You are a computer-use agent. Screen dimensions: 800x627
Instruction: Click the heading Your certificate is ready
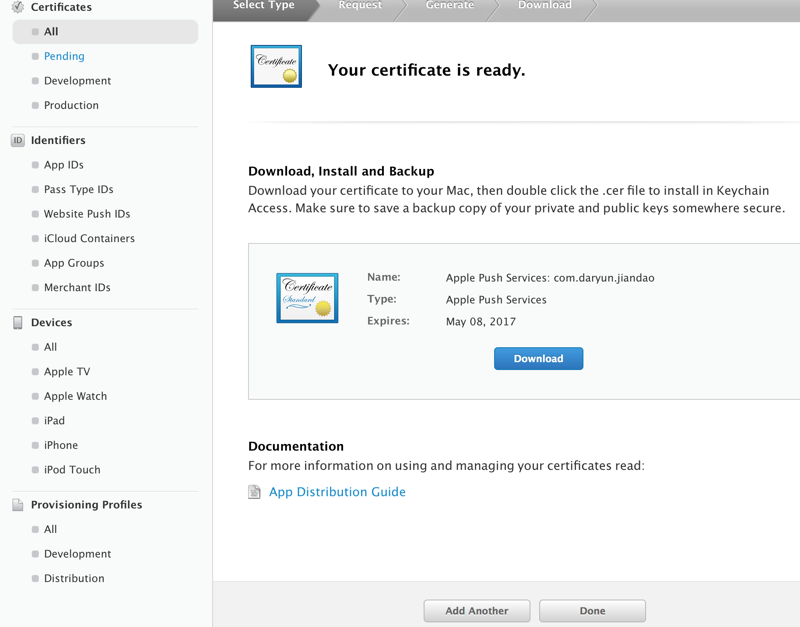[427, 70]
